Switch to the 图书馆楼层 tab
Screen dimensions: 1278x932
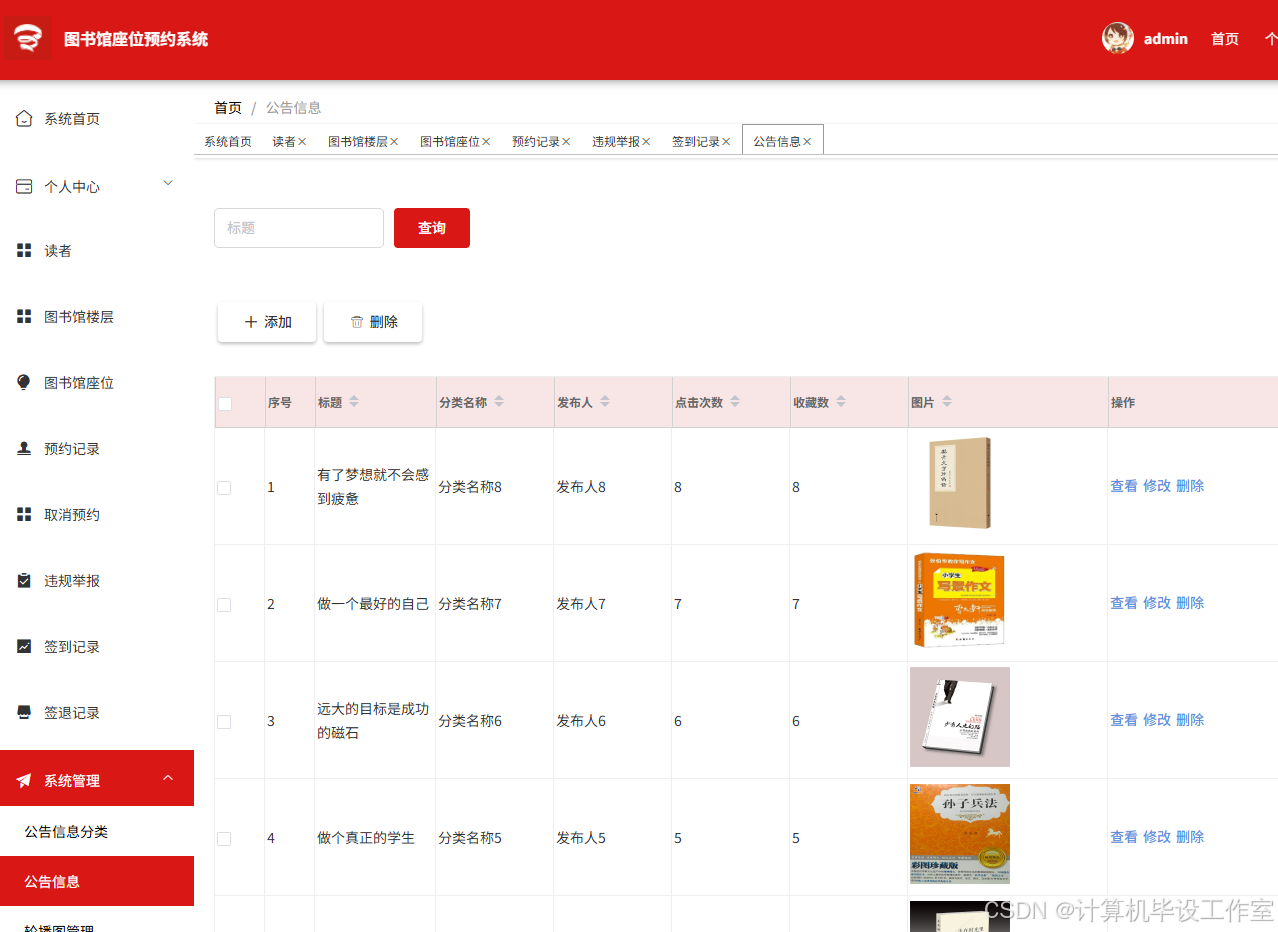pyautogui.click(x=358, y=142)
